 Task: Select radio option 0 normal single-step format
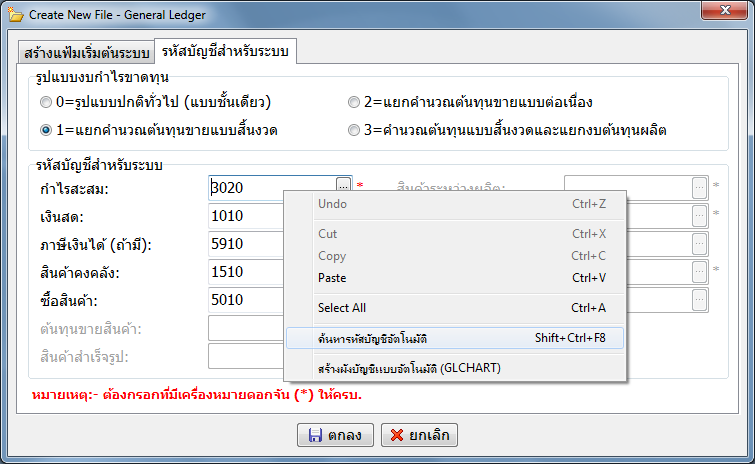click(46, 102)
